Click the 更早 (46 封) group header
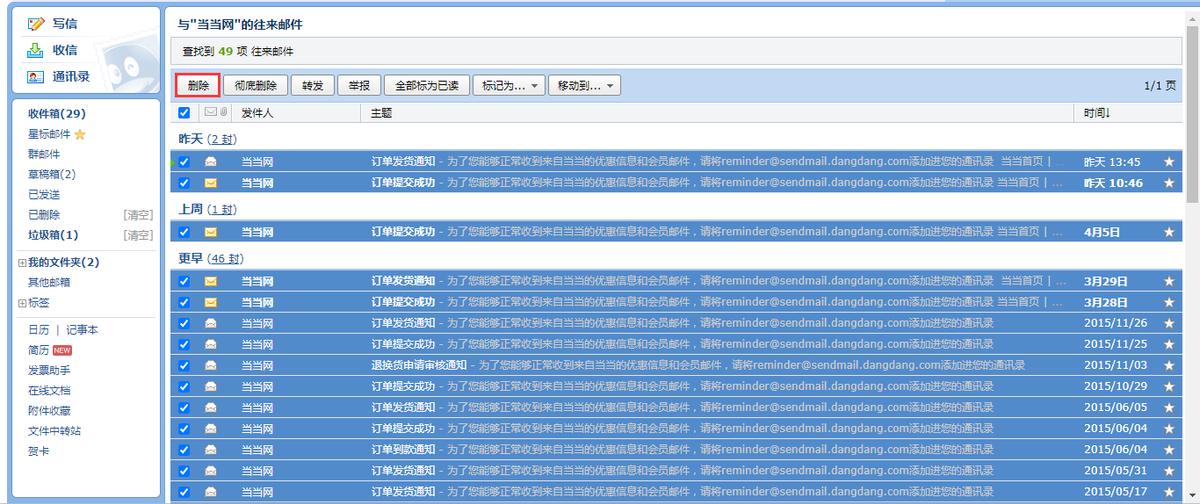The width and height of the screenshot is (1200, 504). (x=211, y=258)
